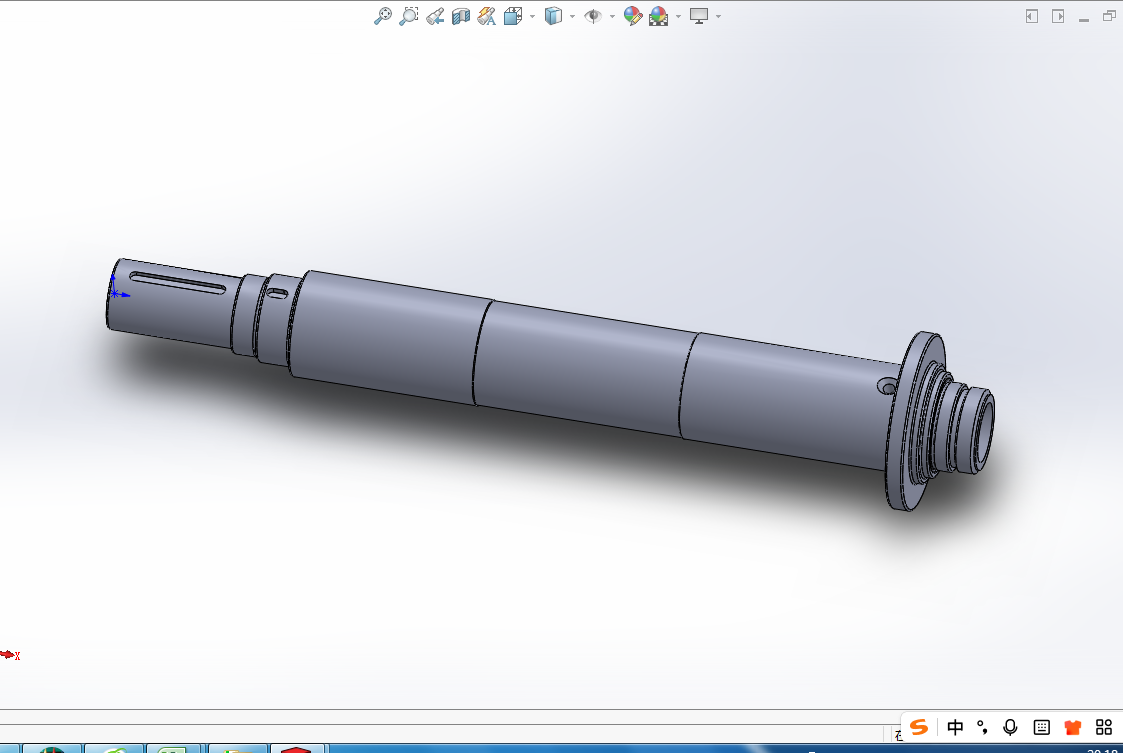The image size is (1123, 753).
Task: Open Dynamic Annotation Views tool
Action: [486, 16]
